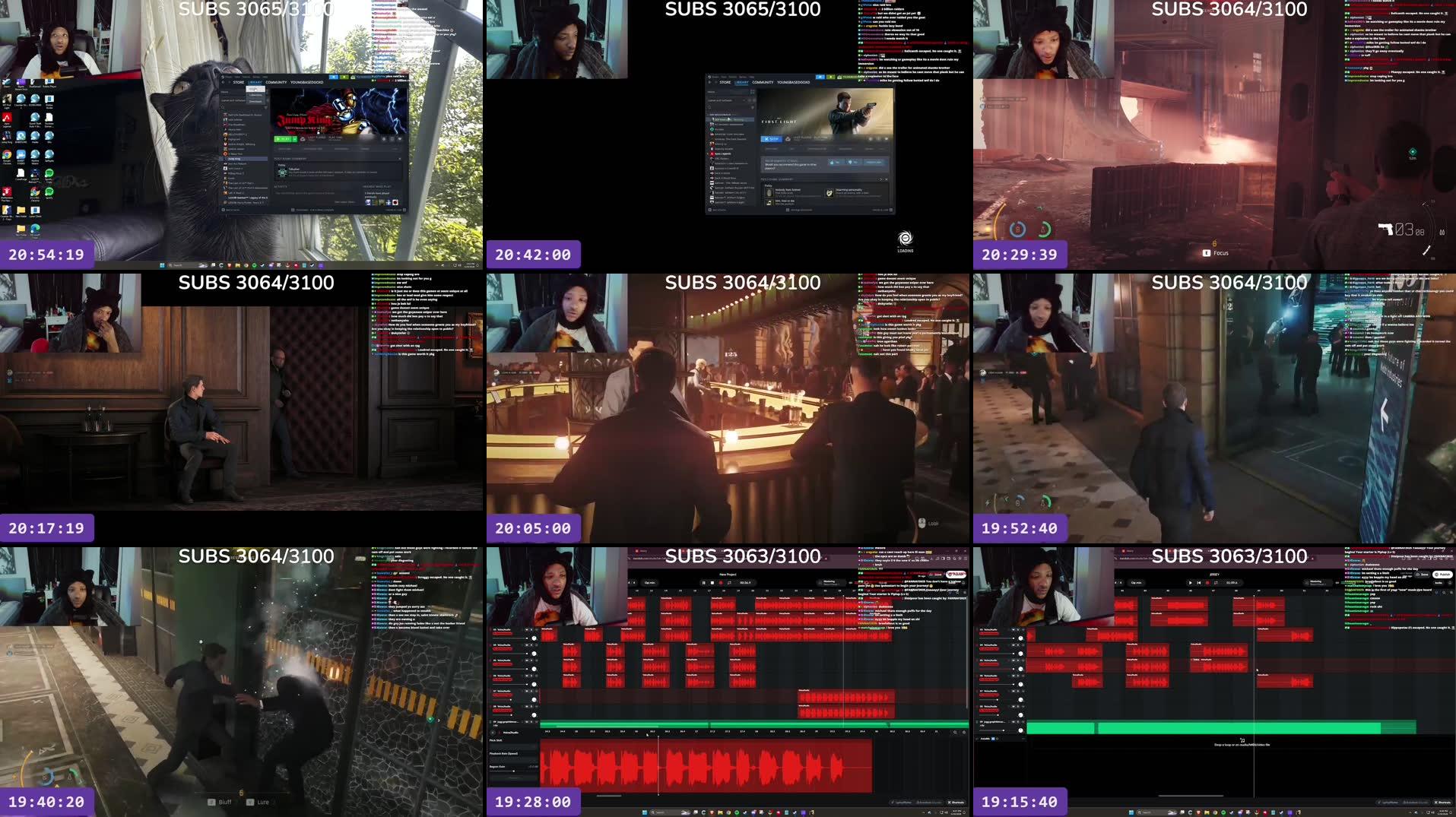Click red record button in 19:28:00 frame
The width and height of the screenshot is (1456, 817).
[721, 583]
